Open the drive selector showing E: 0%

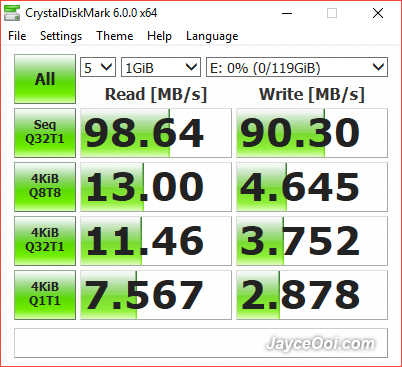[297, 67]
